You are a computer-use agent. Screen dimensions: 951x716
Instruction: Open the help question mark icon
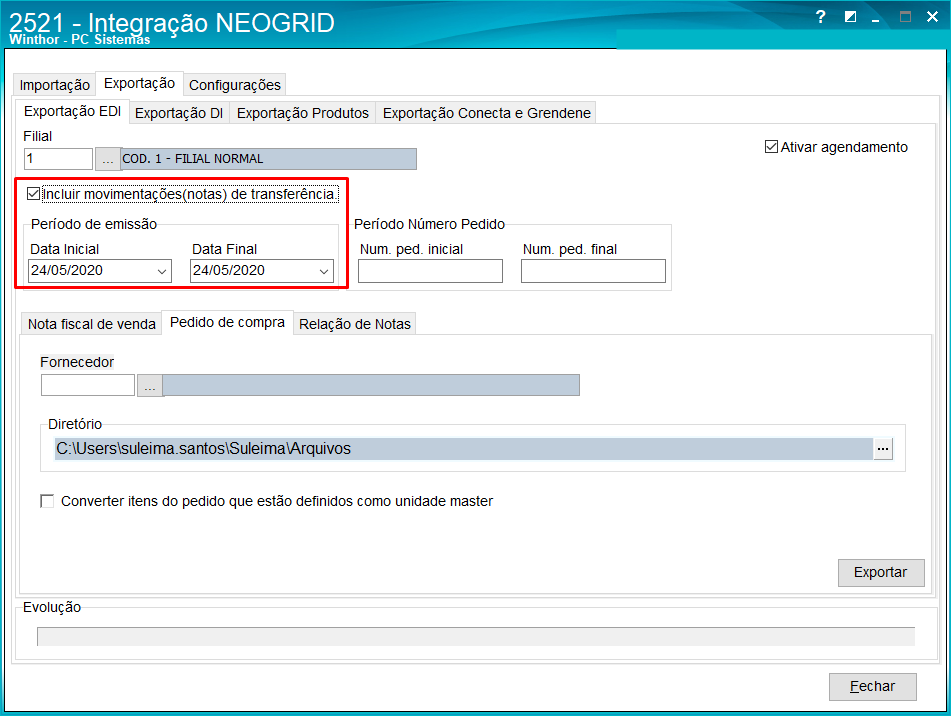pos(821,17)
